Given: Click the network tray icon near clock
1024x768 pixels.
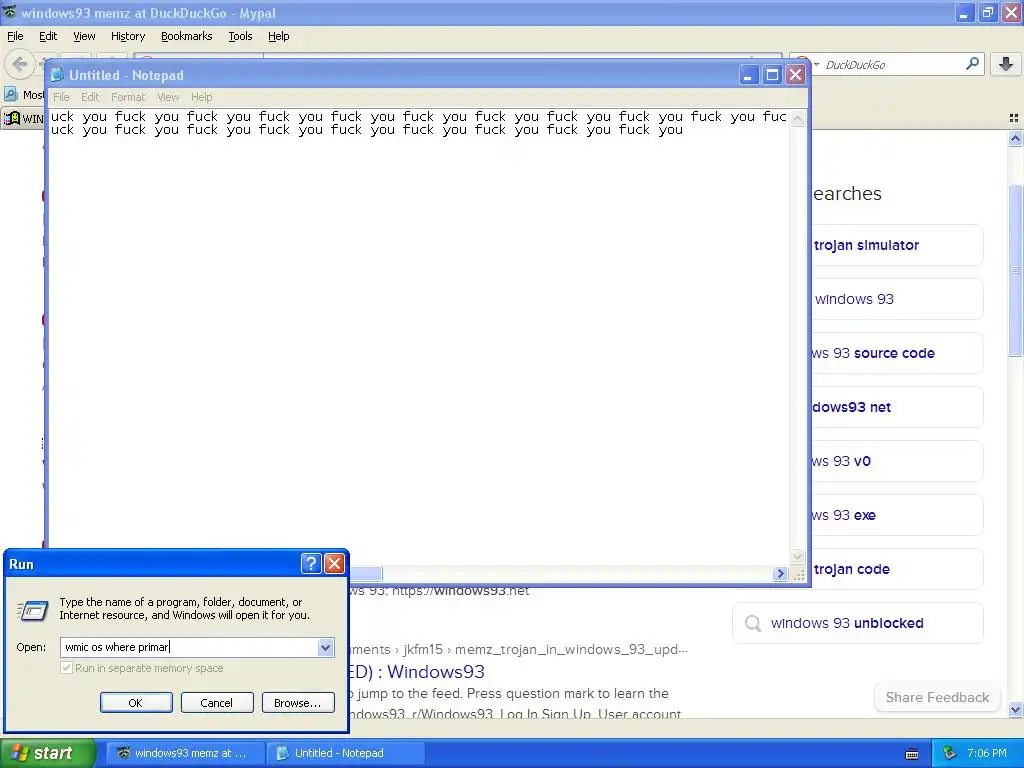Looking at the screenshot, I should point(948,754).
